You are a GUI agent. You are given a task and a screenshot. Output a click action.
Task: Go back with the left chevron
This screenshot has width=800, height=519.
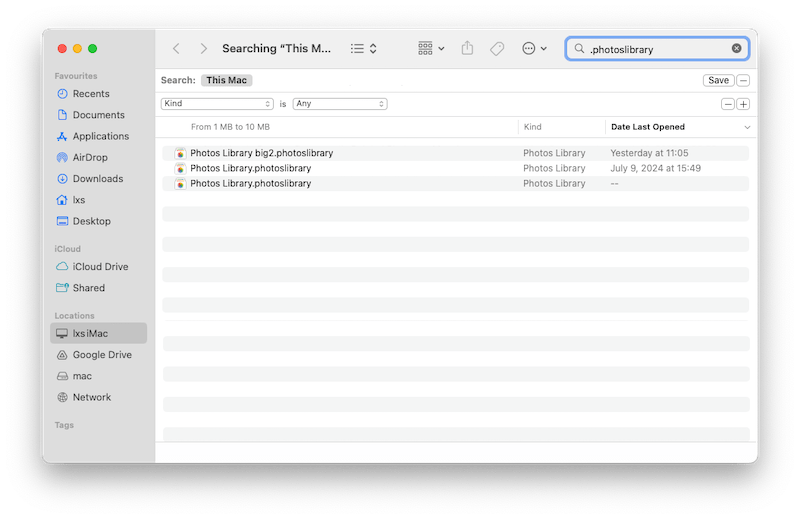pyautogui.click(x=177, y=48)
